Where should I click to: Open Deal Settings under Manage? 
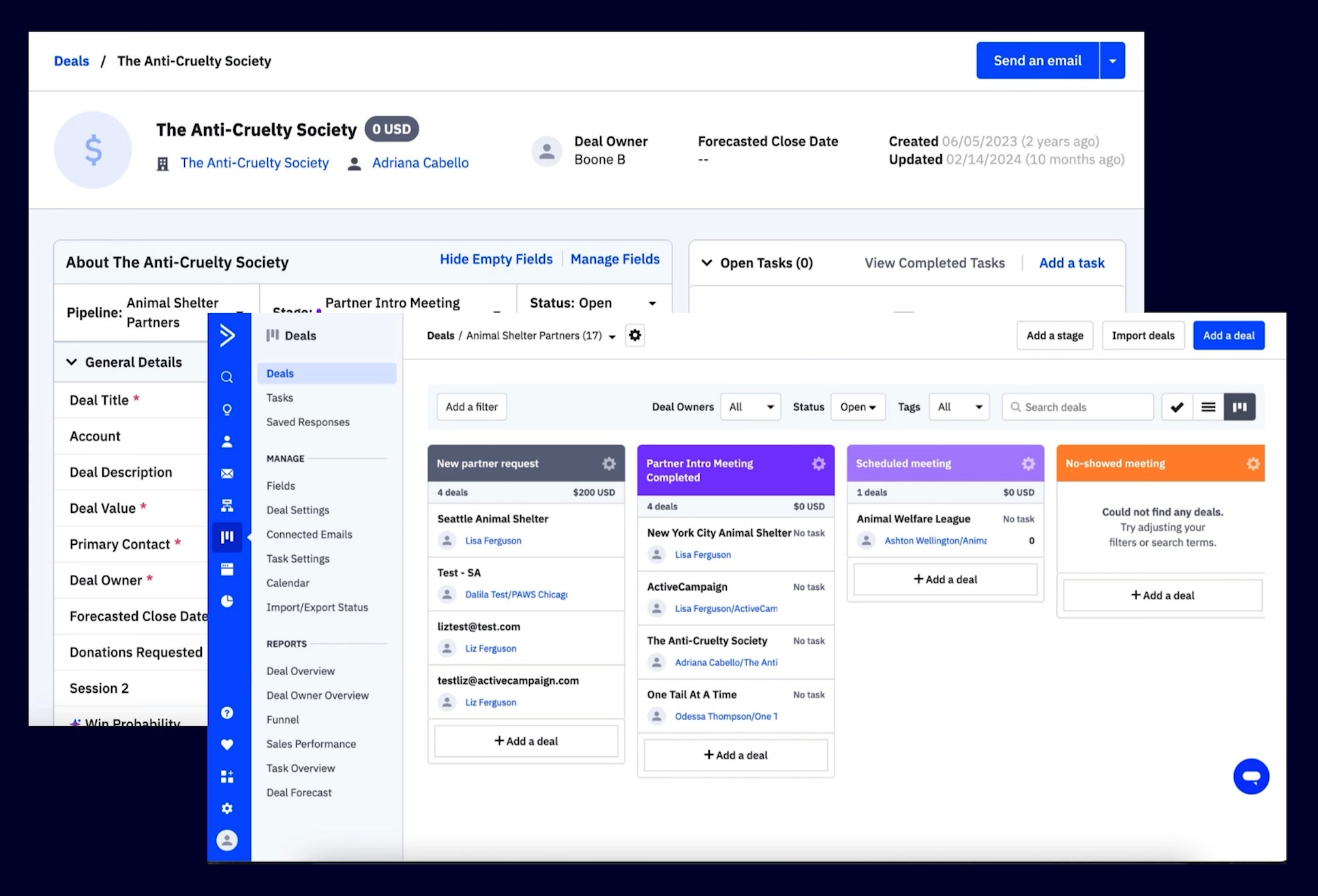[298, 510]
